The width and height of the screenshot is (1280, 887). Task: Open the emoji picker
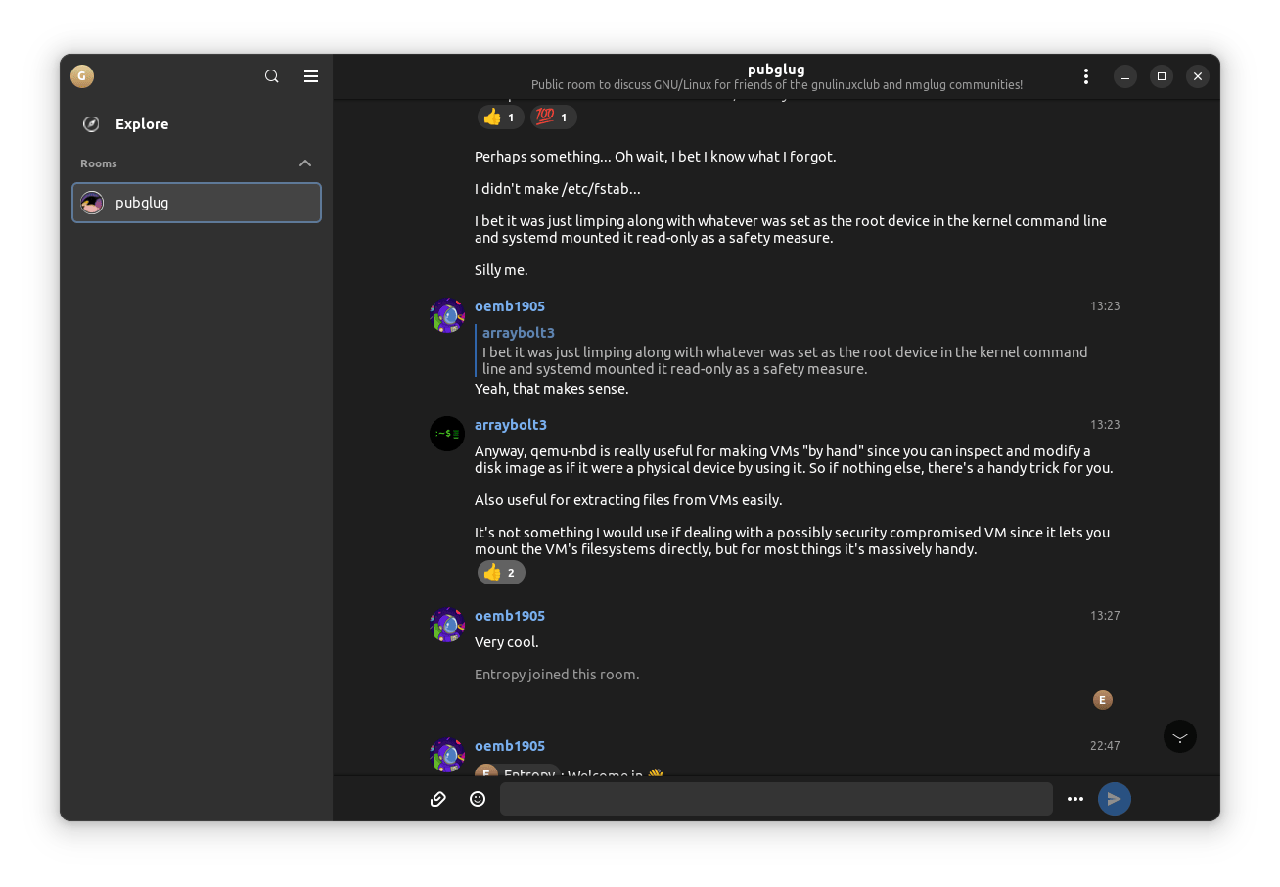click(477, 799)
